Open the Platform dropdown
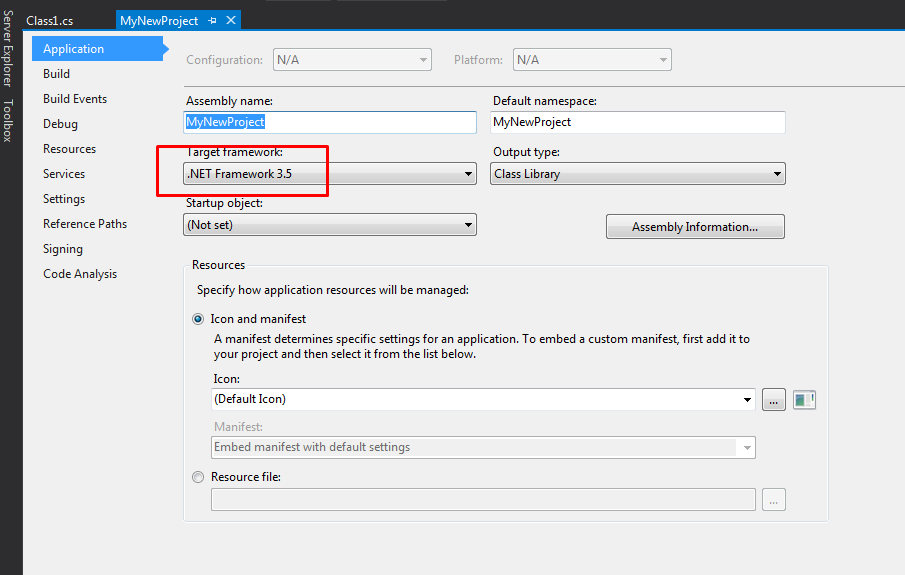 click(x=592, y=59)
